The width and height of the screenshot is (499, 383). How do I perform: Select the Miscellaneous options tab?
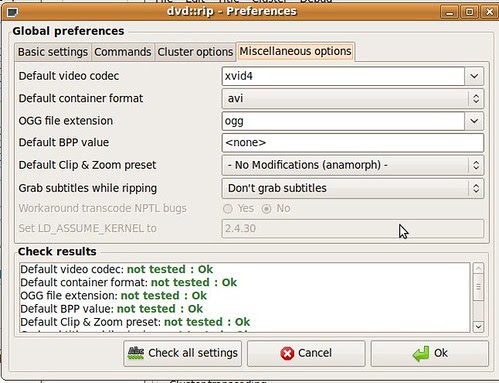[295, 51]
